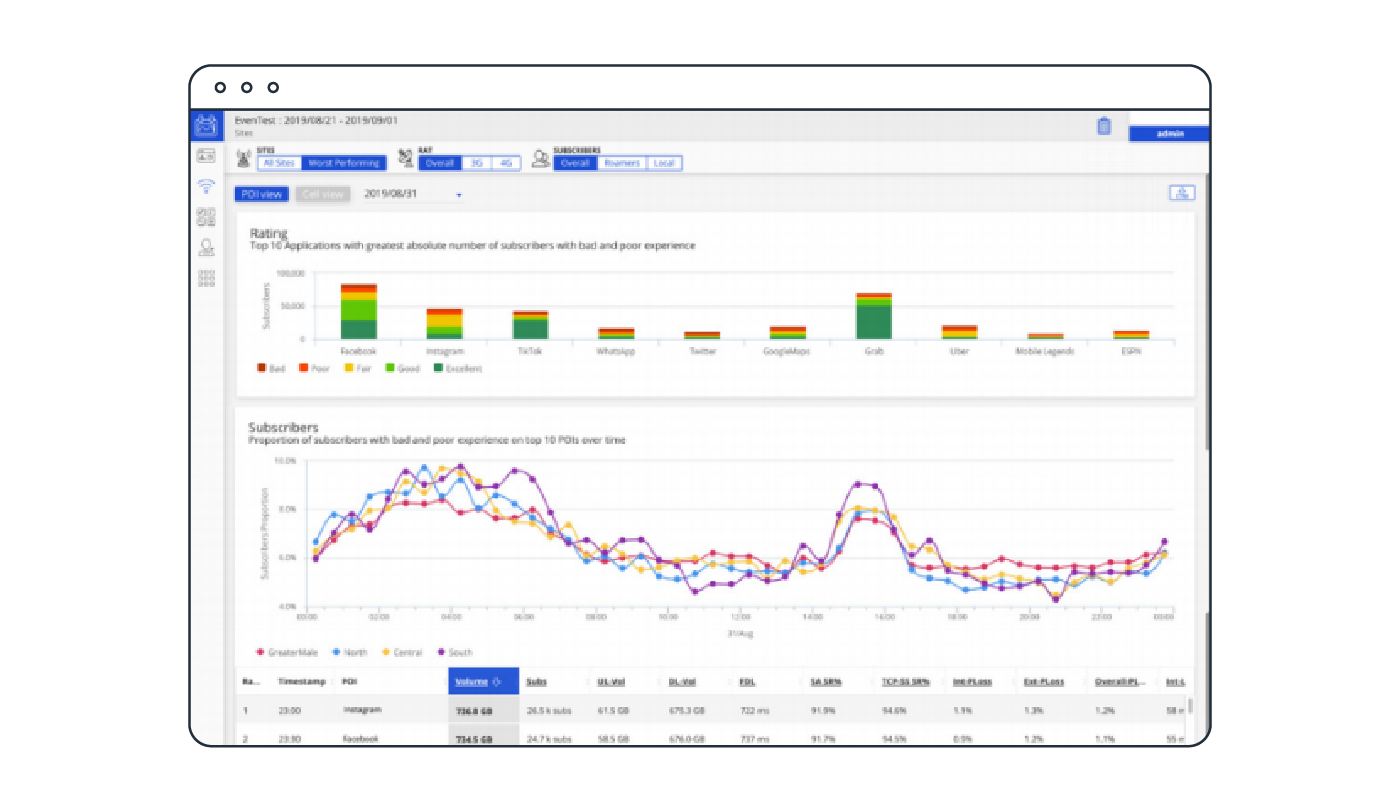Toggle the Excellent legend color swatch
The image size is (1400, 812).
438,369
